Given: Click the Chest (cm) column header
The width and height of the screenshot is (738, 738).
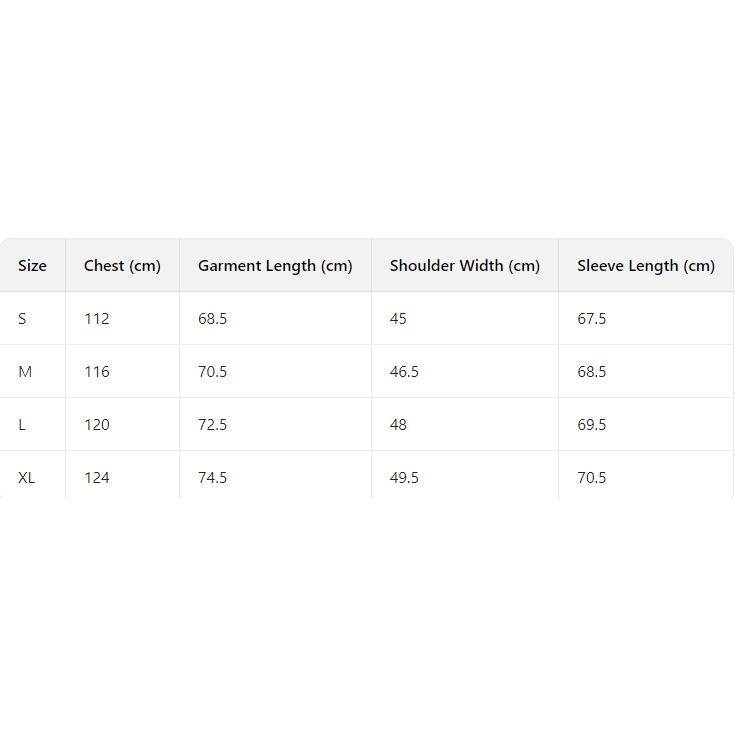Looking at the screenshot, I should coord(122,266).
